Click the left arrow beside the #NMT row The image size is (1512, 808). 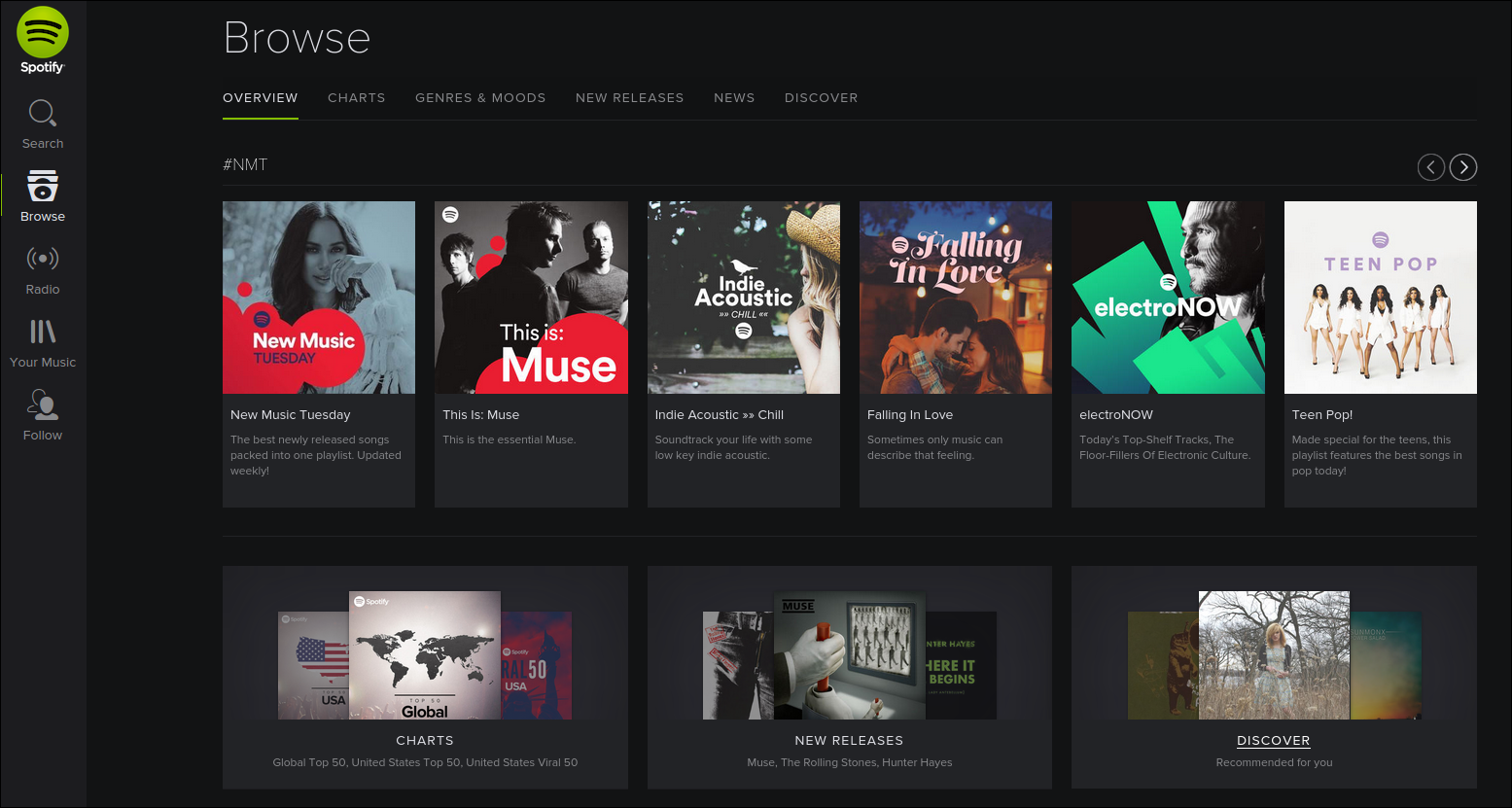[1430, 167]
